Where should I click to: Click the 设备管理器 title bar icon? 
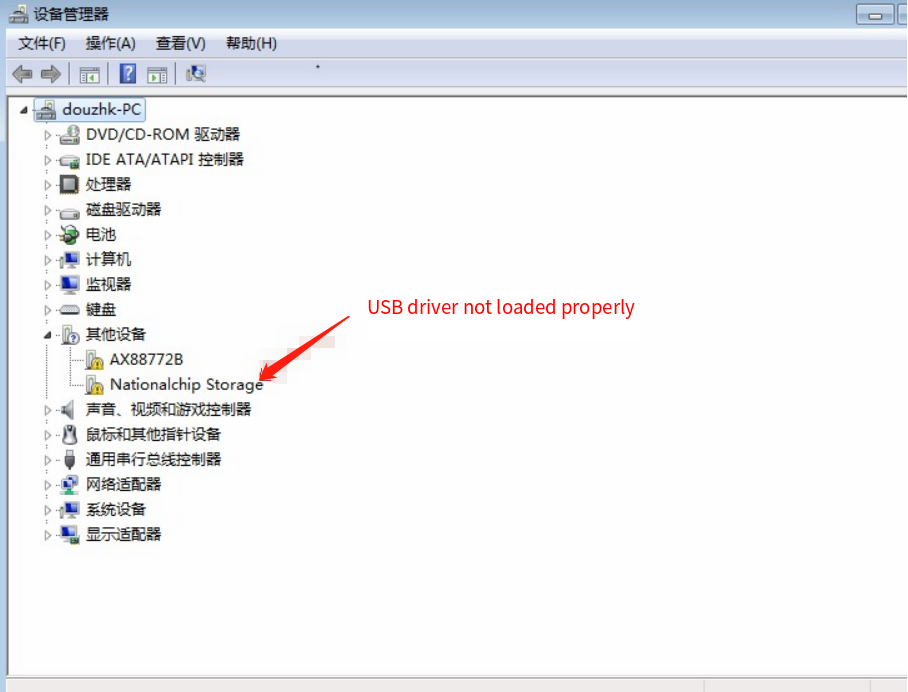point(18,14)
